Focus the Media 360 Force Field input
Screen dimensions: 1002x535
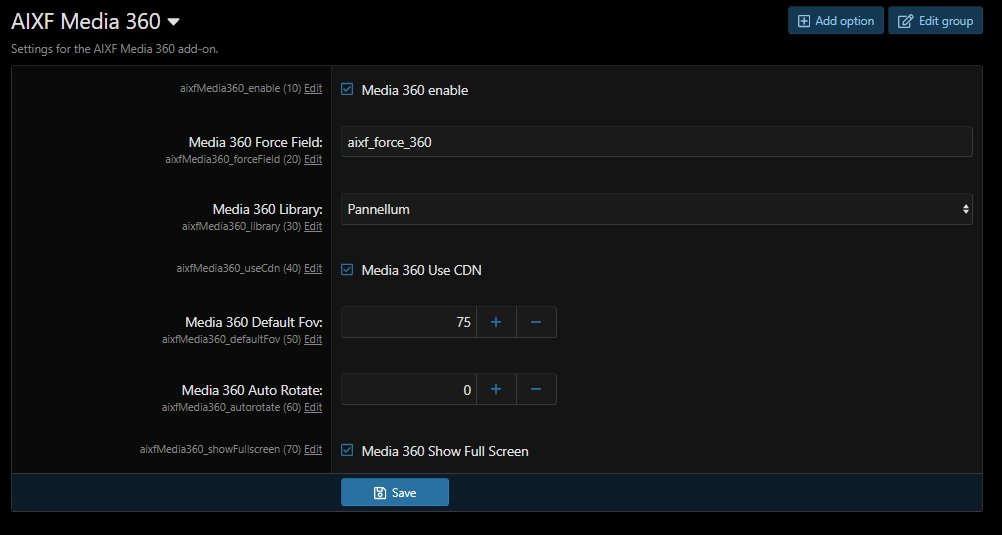(656, 142)
